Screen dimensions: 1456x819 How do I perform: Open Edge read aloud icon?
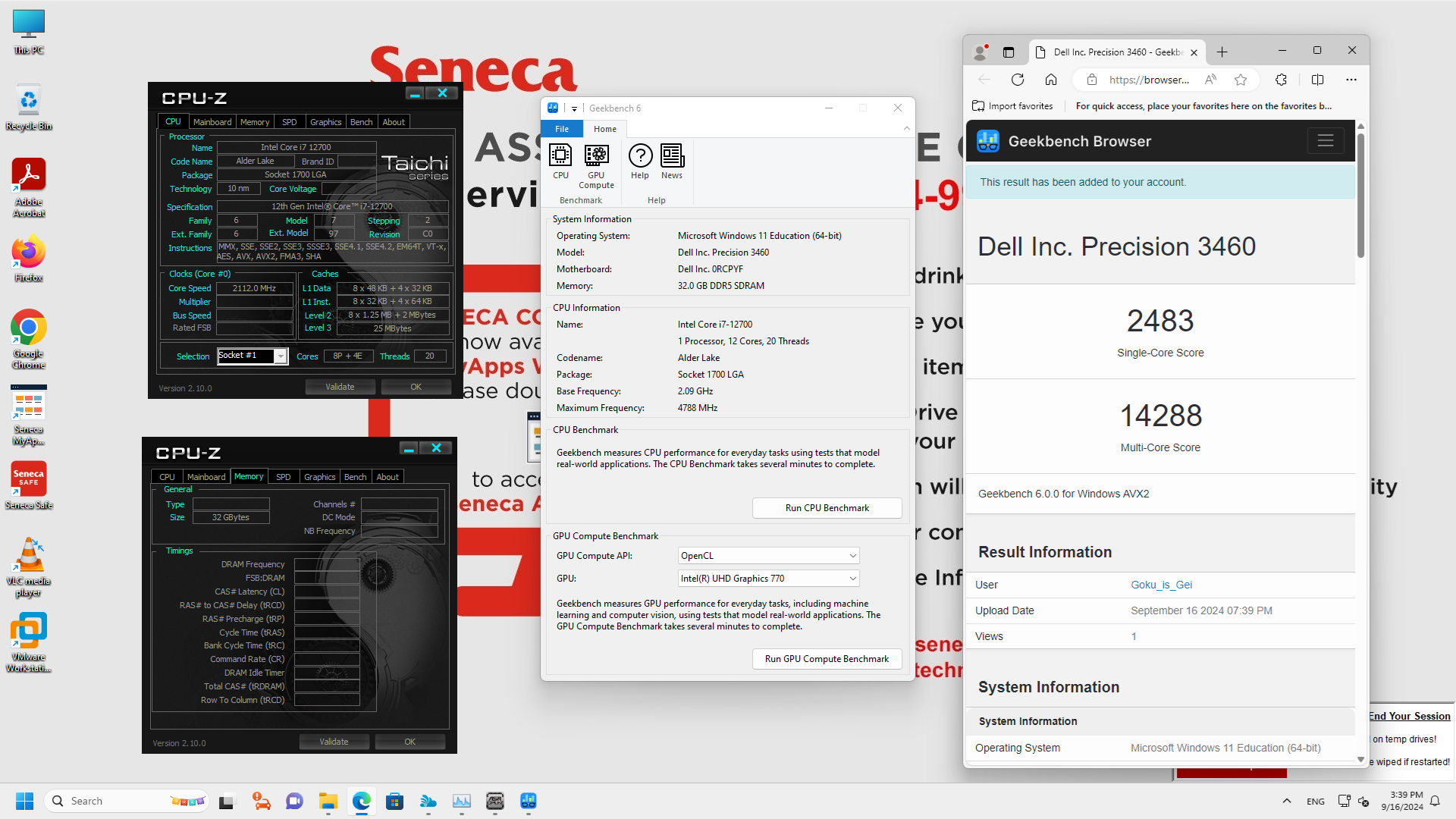tap(1211, 80)
